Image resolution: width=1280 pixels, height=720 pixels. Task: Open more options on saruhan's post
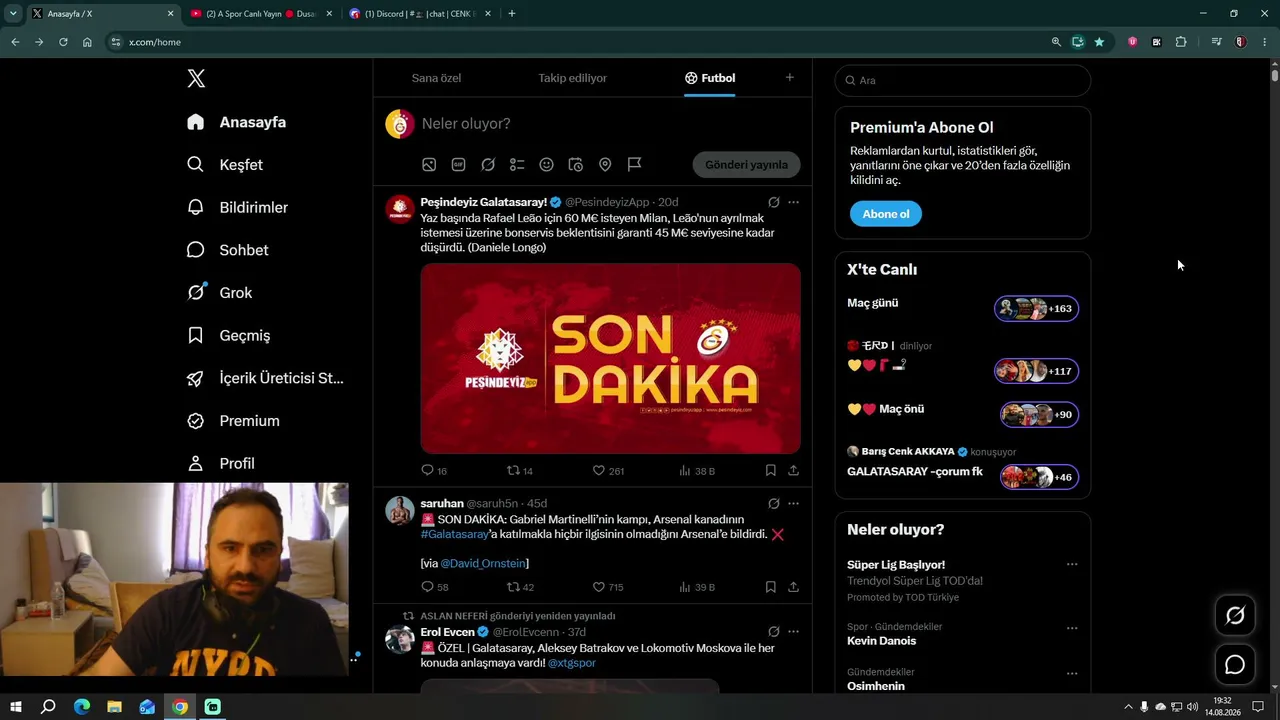click(x=793, y=504)
